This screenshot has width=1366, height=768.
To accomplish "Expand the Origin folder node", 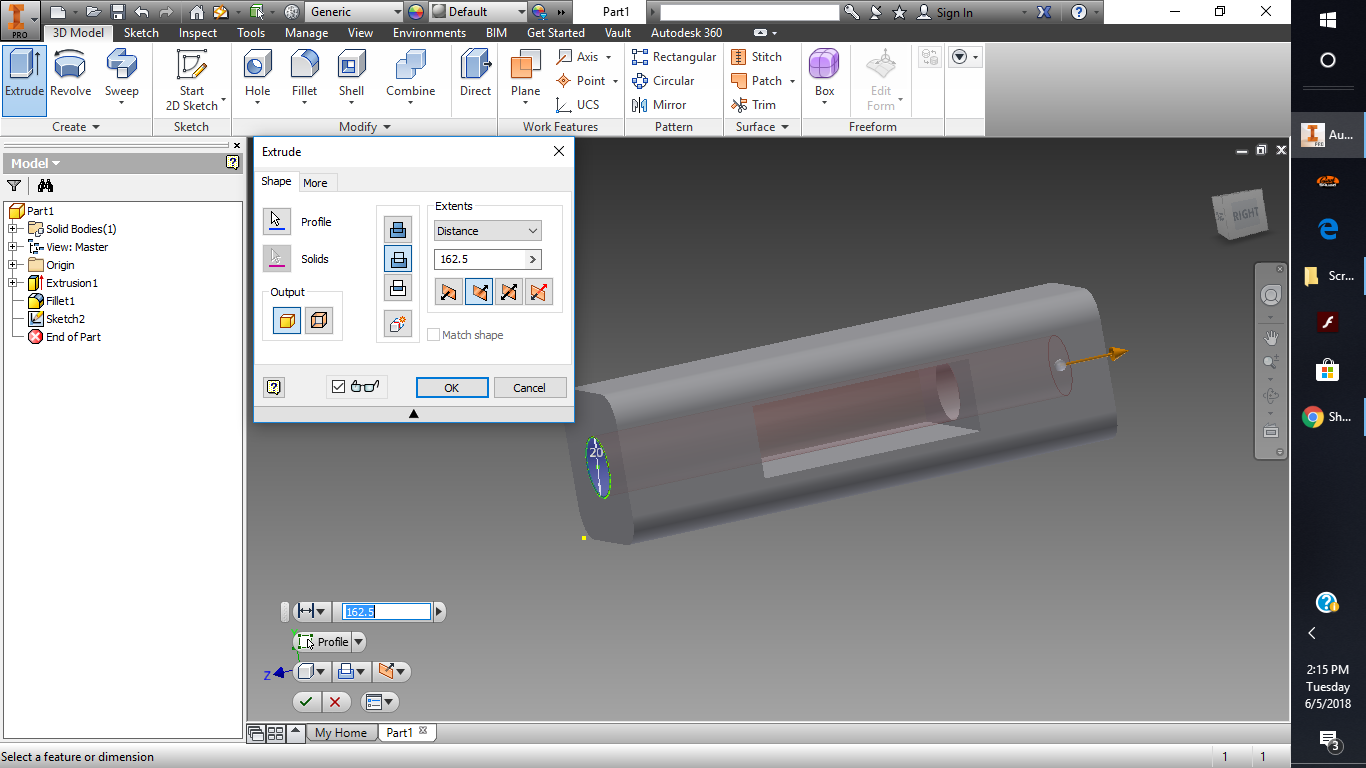I will pos(13,265).
